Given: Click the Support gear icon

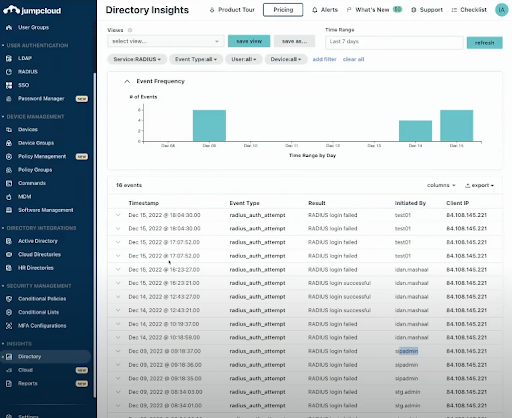Looking at the screenshot, I should tap(414, 10).
